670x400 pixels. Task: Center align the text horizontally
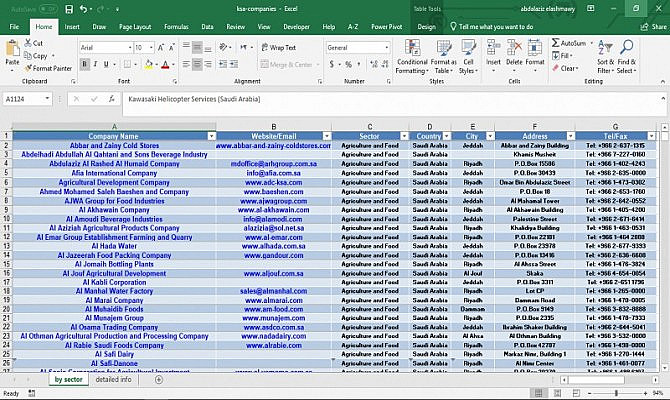[197, 65]
